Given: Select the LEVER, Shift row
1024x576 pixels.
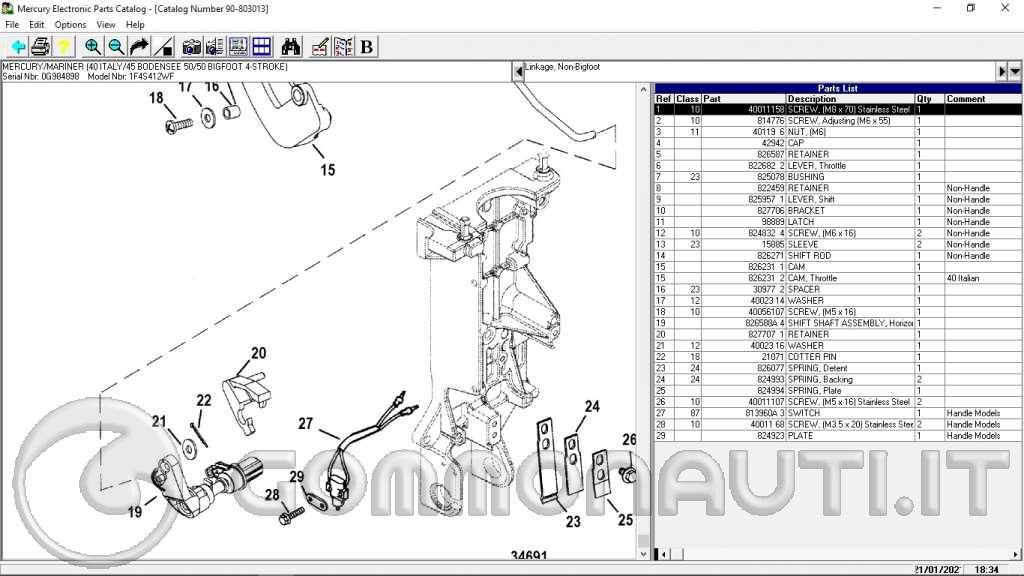Looking at the screenshot, I should click(x=838, y=199).
